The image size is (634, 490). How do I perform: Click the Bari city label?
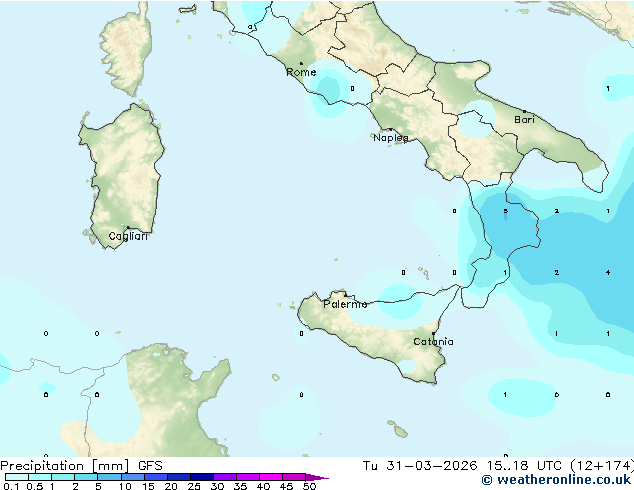point(524,119)
